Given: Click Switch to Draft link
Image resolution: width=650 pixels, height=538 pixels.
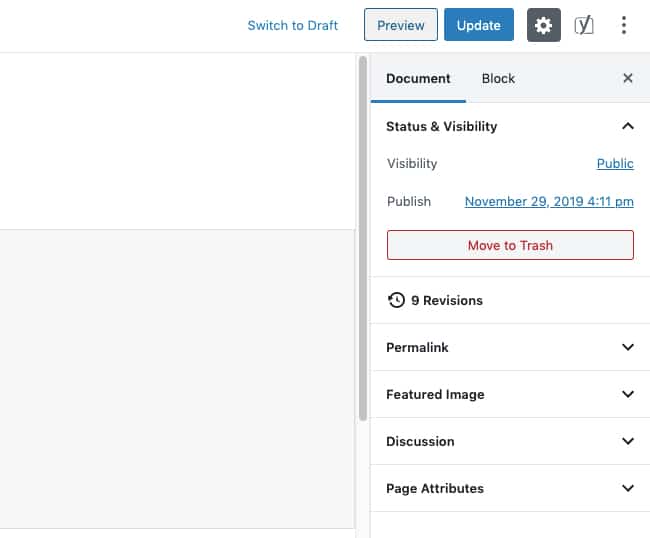Looking at the screenshot, I should point(293,25).
